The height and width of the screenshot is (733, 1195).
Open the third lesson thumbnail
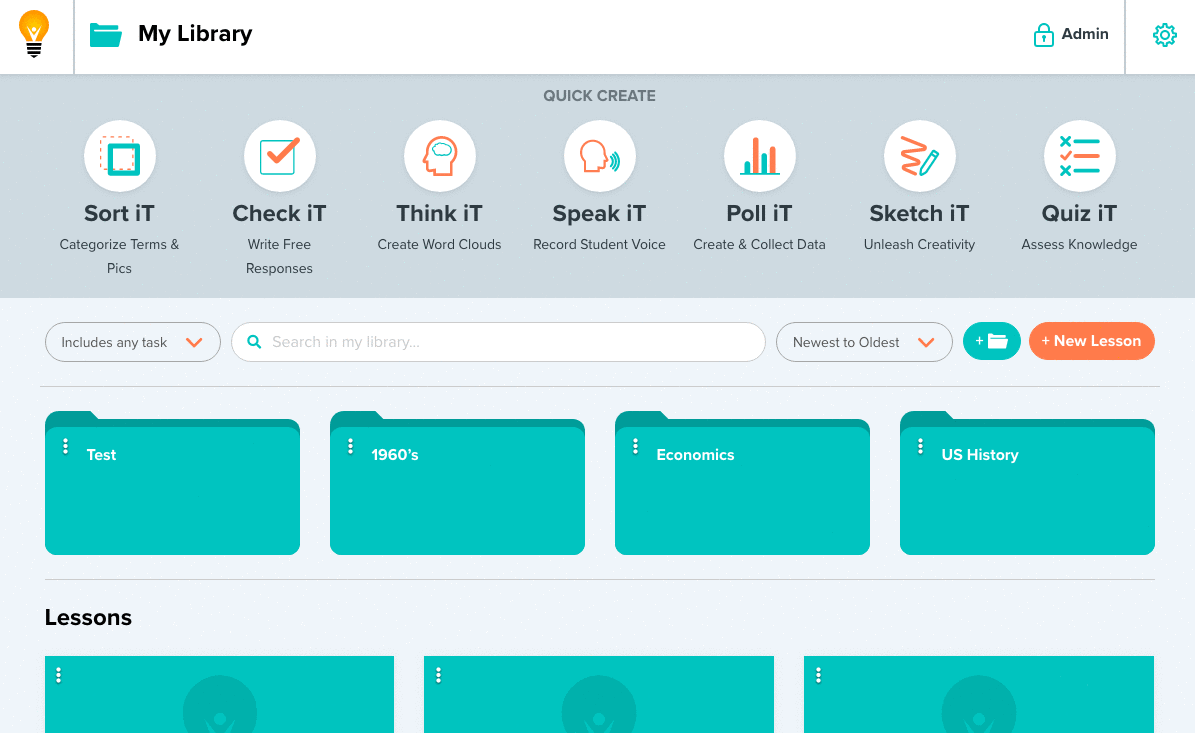[x=979, y=694]
